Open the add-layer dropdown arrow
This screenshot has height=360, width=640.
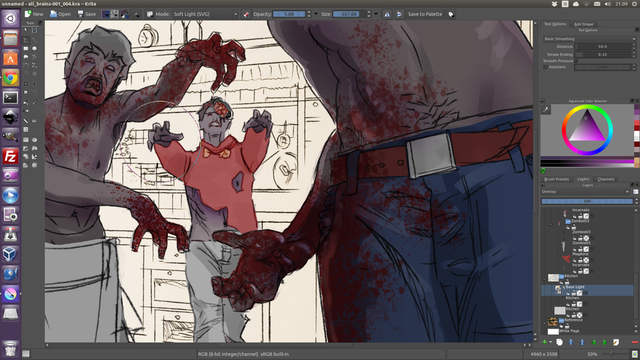point(551,342)
